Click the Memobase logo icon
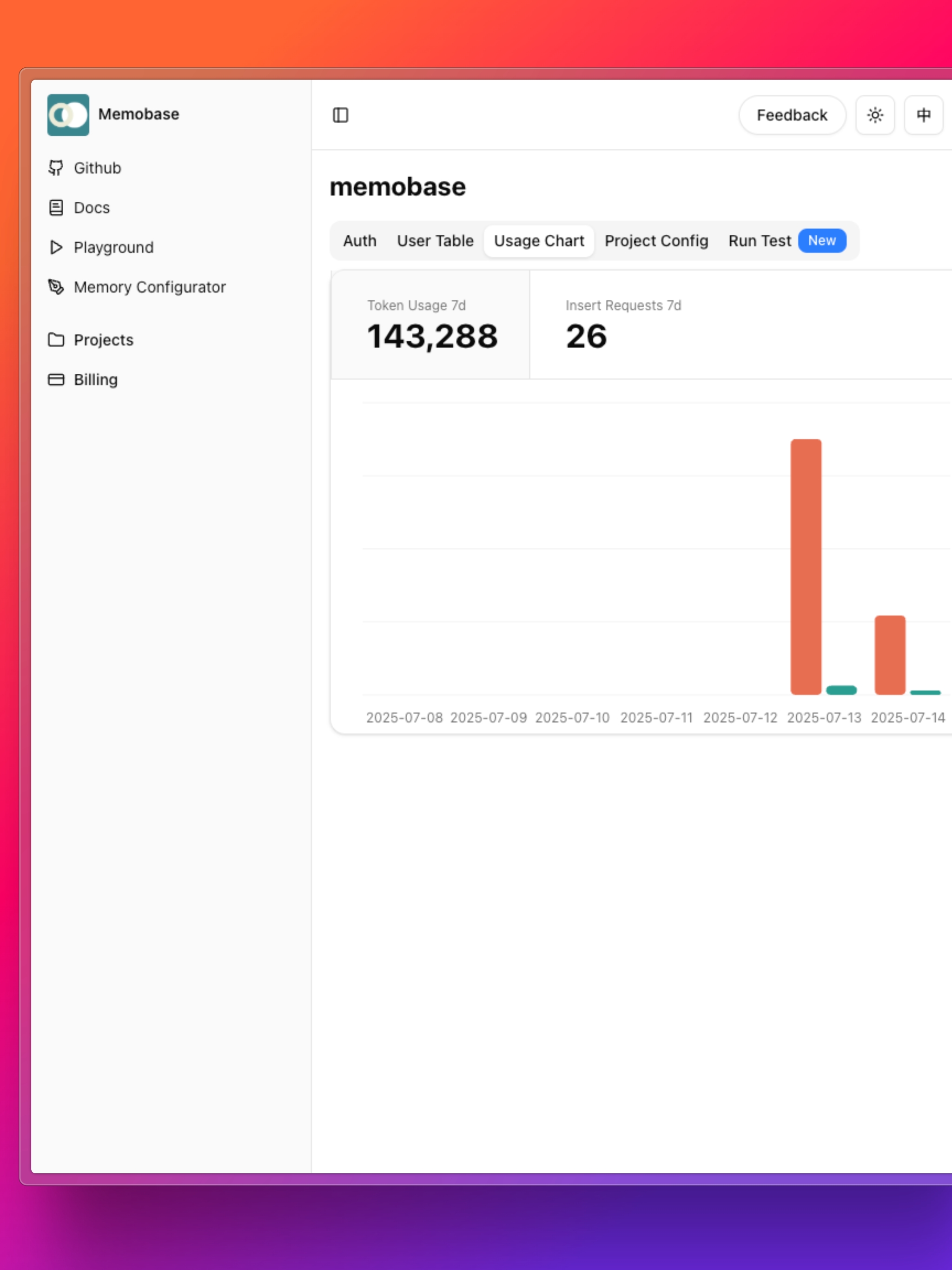Image resolution: width=952 pixels, height=1270 pixels. [68, 115]
